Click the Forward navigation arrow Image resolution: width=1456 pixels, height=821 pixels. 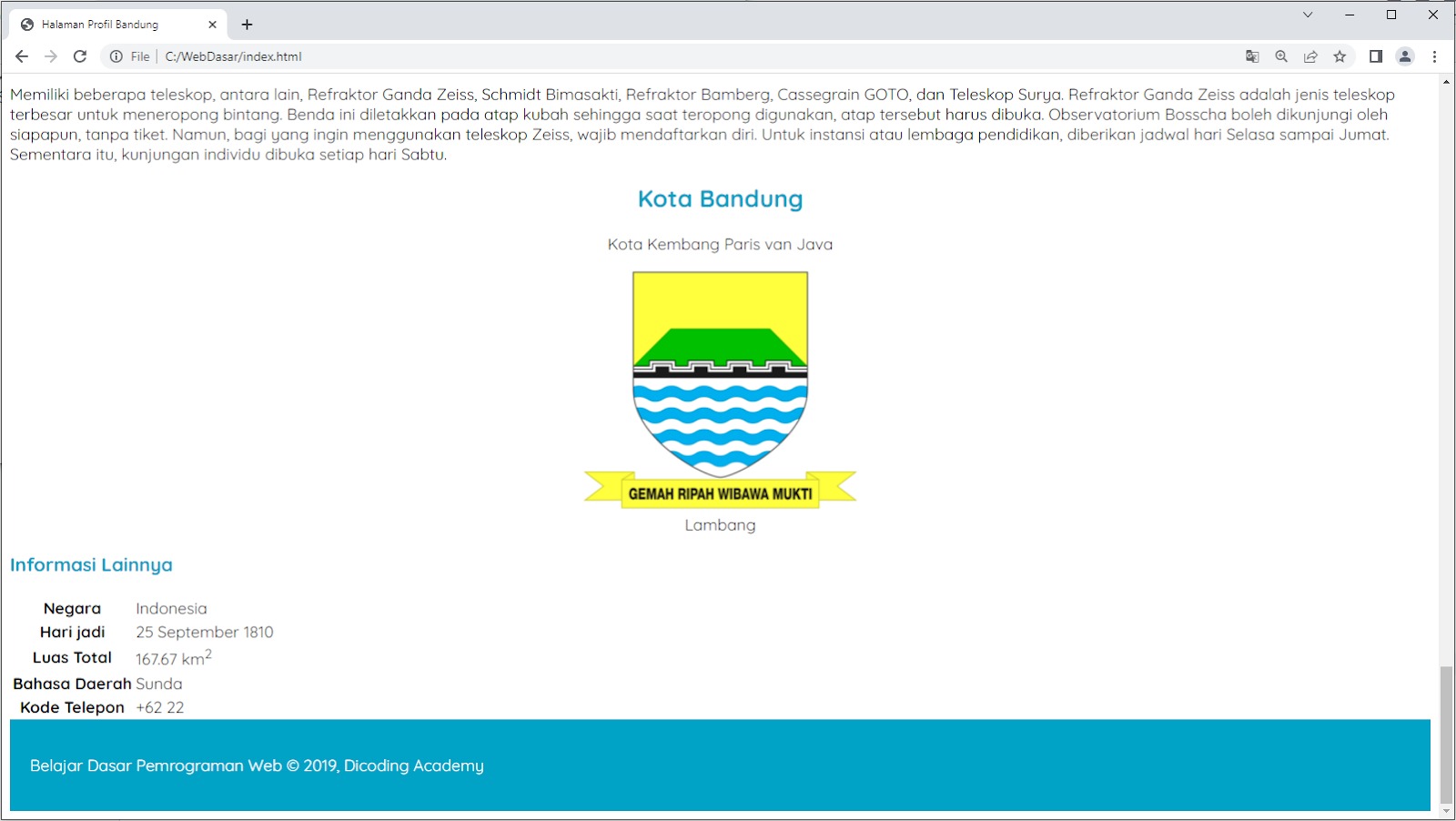[51, 56]
